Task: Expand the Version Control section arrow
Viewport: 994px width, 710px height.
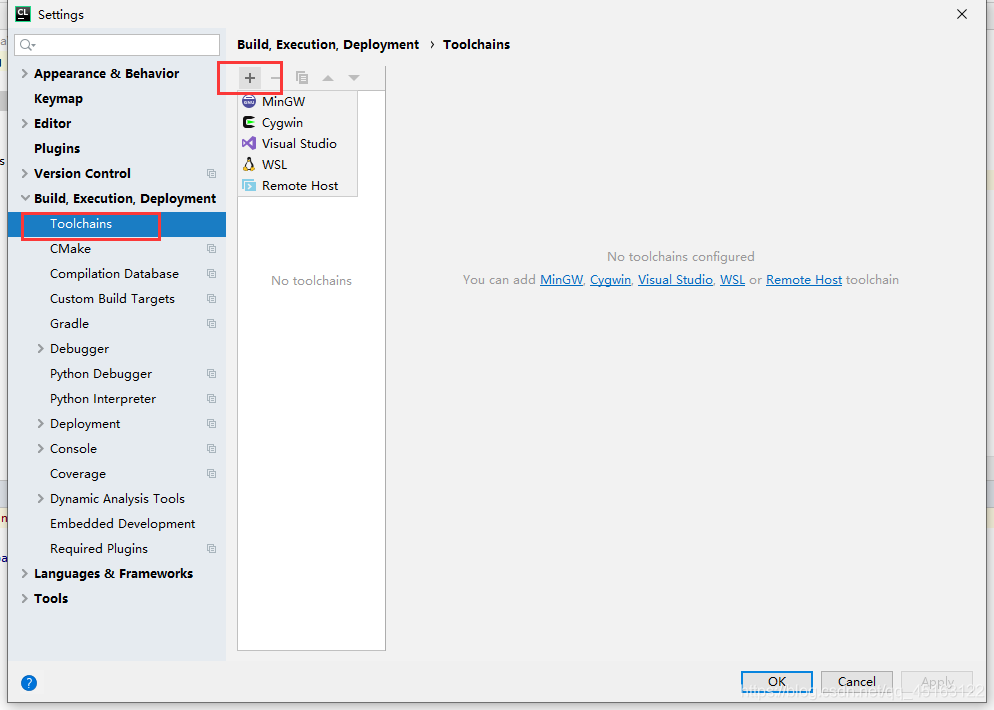Action: (24, 174)
